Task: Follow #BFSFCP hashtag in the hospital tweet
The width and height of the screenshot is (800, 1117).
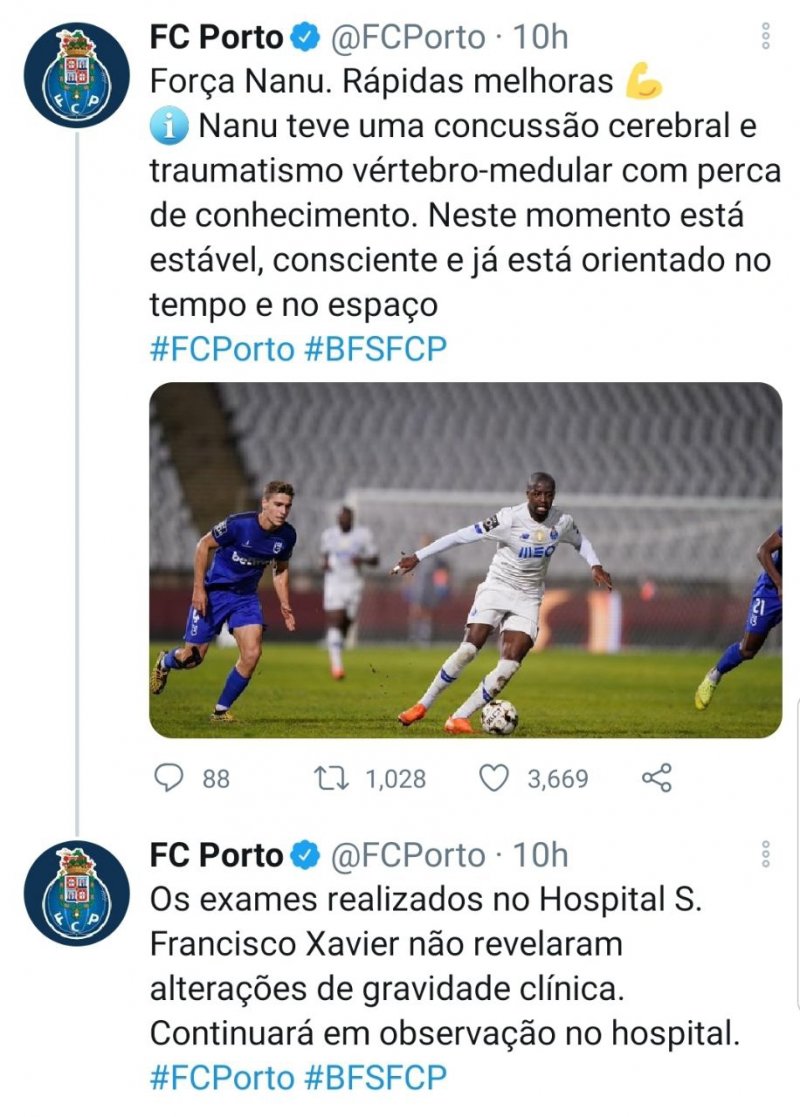Action: click(x=375, y=1078)
